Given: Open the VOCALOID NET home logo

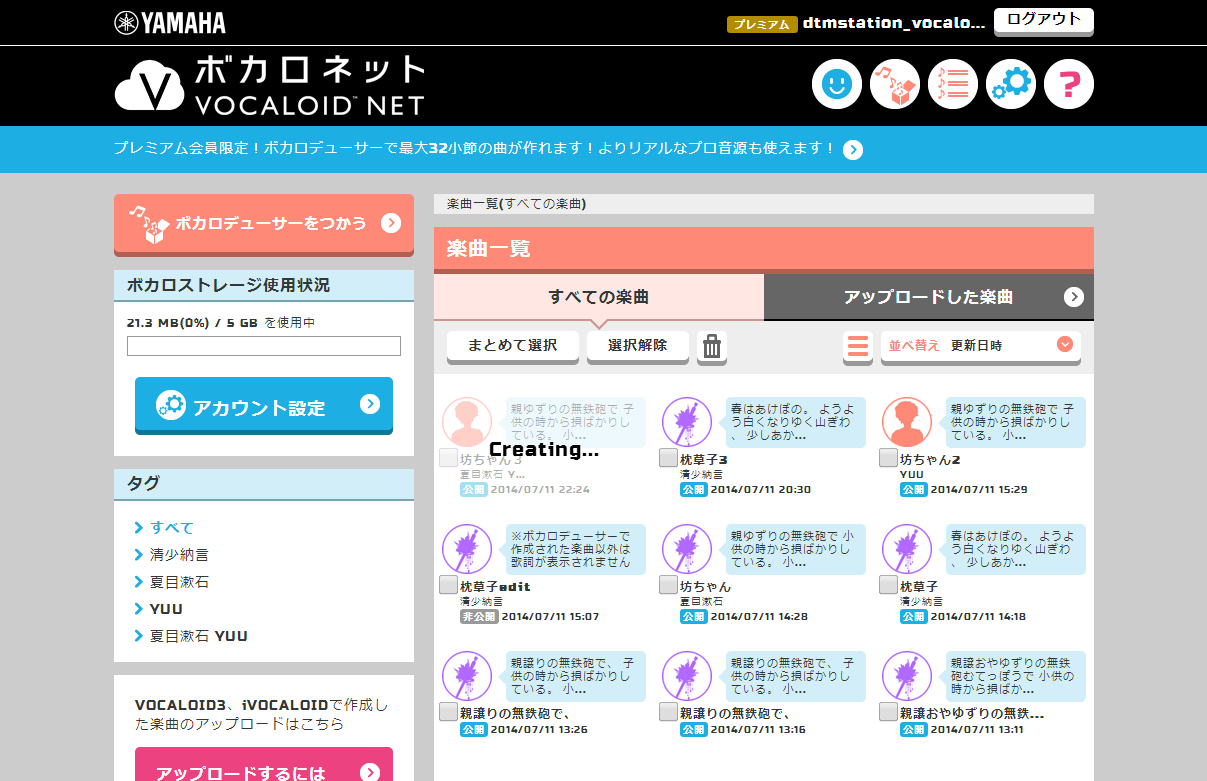Looking at the screenshot, I should point(270,85).
